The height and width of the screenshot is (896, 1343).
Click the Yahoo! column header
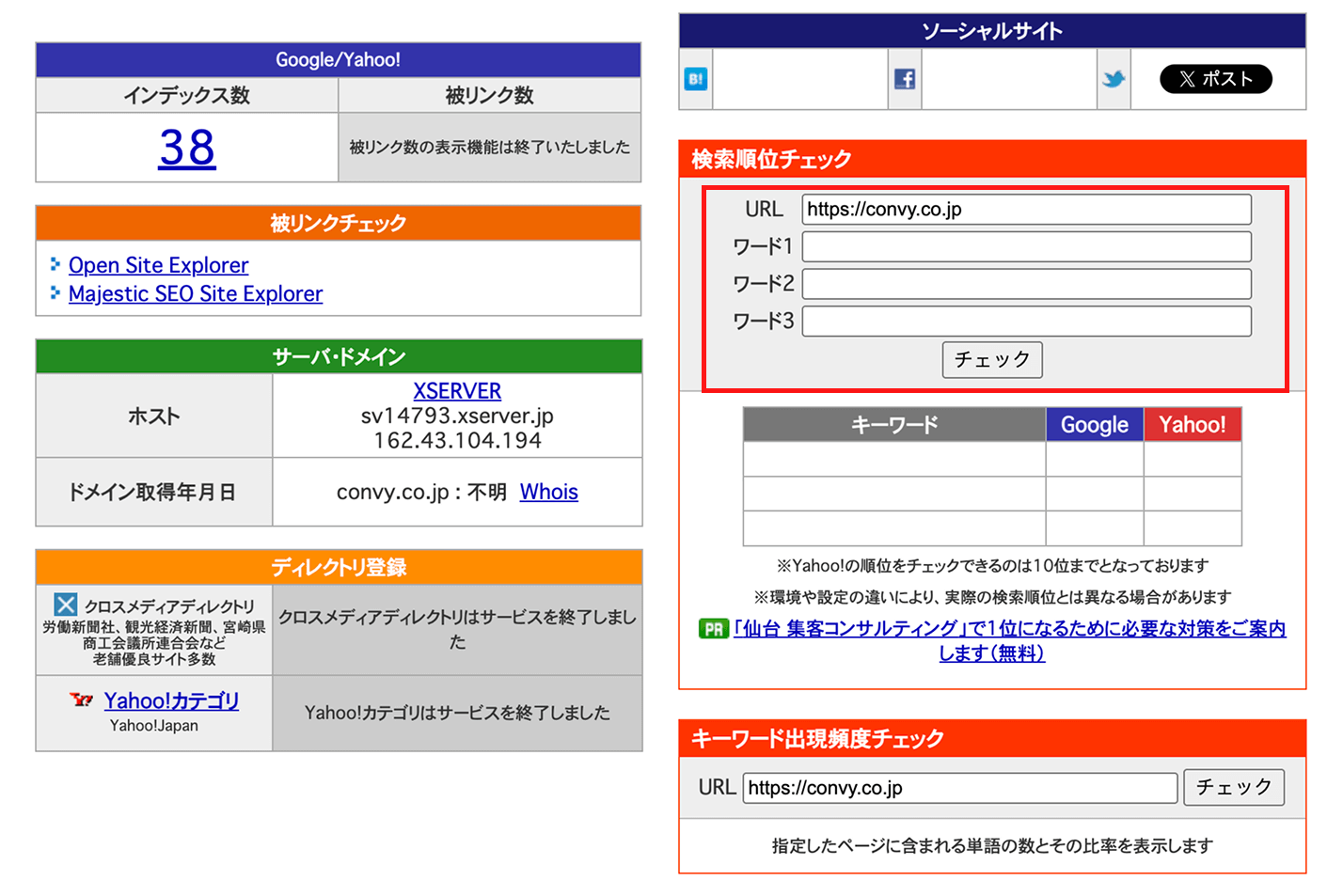[1193, 424]
